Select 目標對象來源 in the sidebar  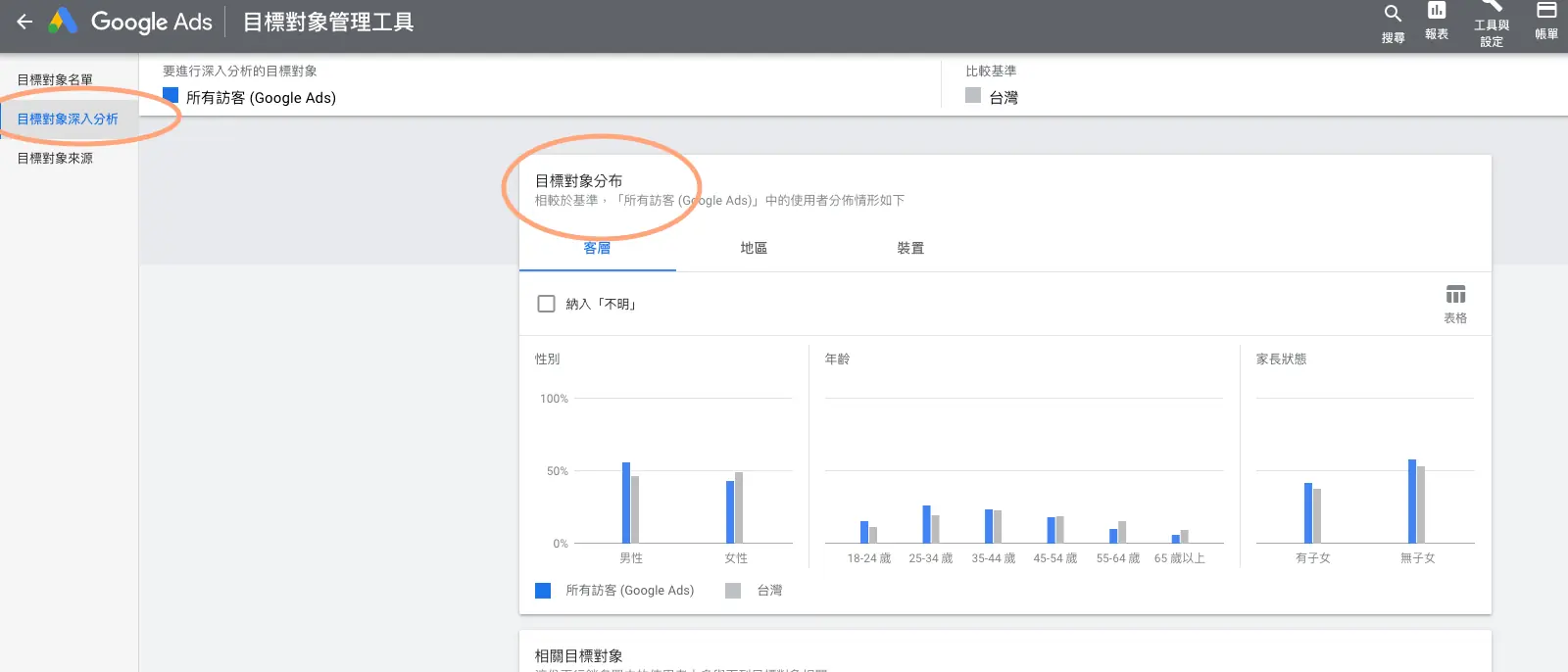pyautogui.click(x=55, y=158)
